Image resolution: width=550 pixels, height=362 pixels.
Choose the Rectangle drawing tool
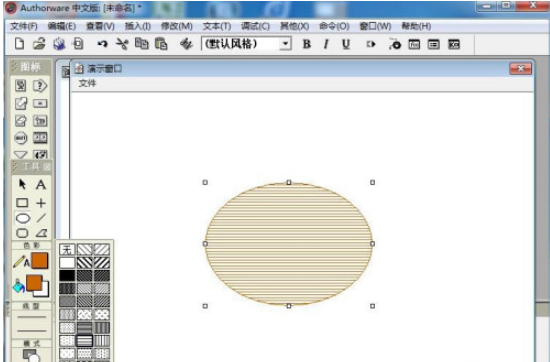click(x=22, y=203)
